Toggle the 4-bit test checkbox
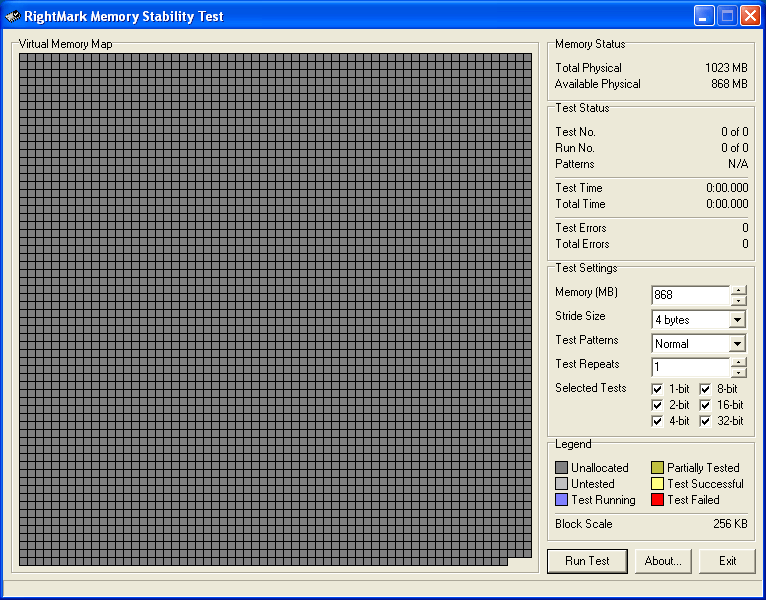Viewport: 766px width, 600px height. [657, 421]
